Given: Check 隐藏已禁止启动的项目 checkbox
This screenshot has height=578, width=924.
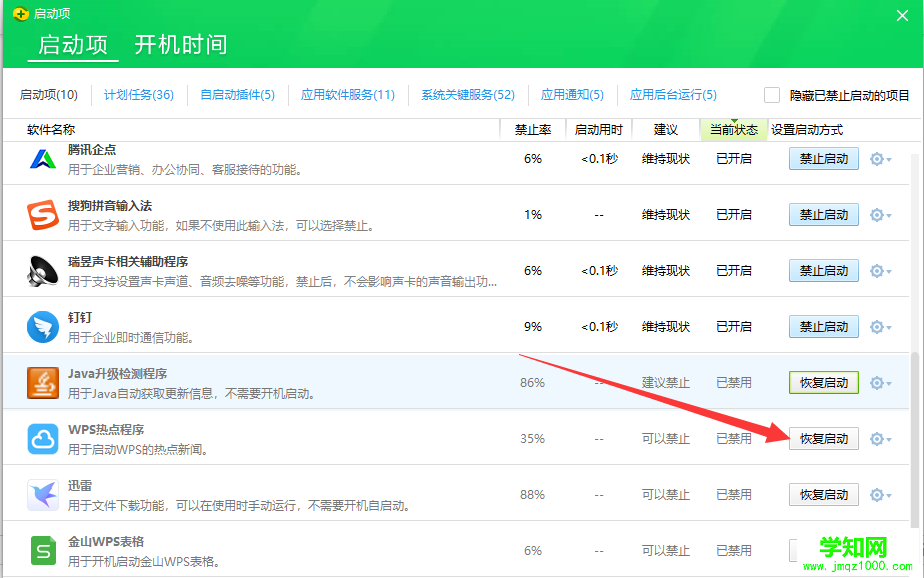Looking at the screenshot, I should pyautogui.click(x=772, y=95).
